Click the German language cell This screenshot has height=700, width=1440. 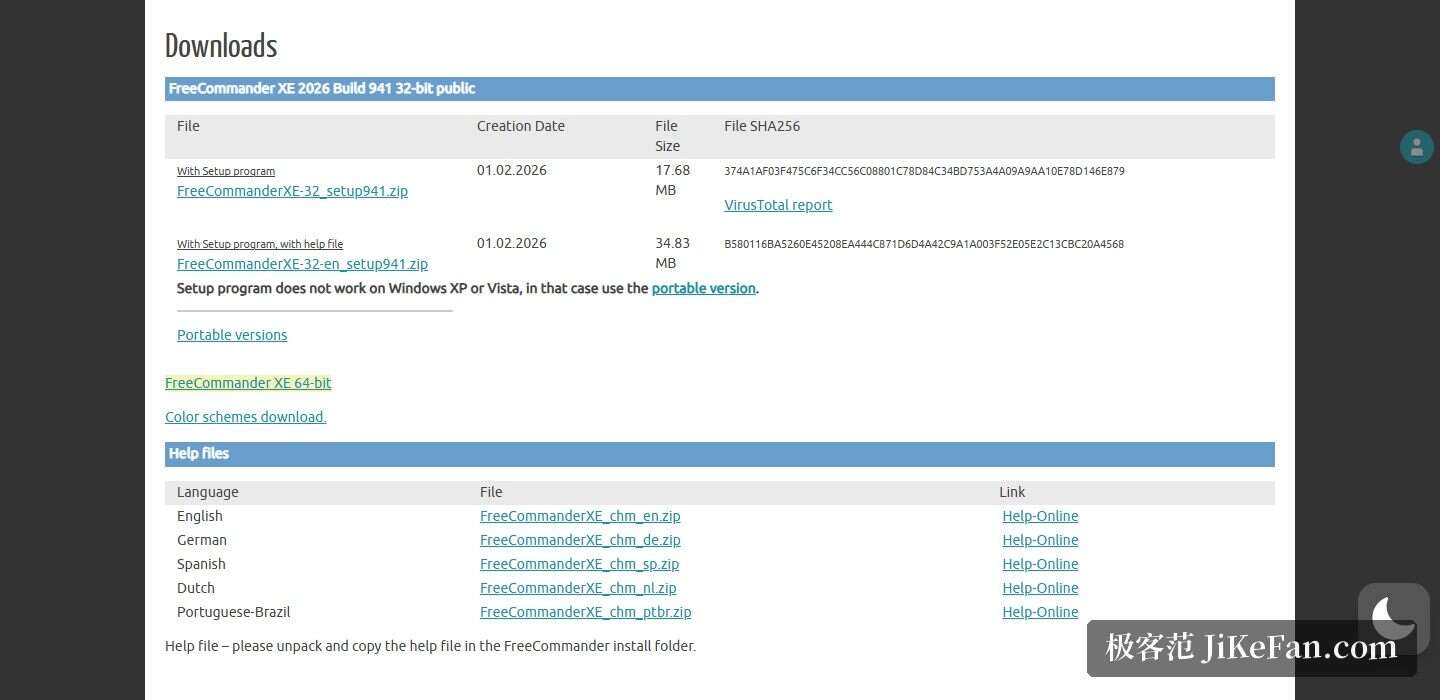coord(202,540)
